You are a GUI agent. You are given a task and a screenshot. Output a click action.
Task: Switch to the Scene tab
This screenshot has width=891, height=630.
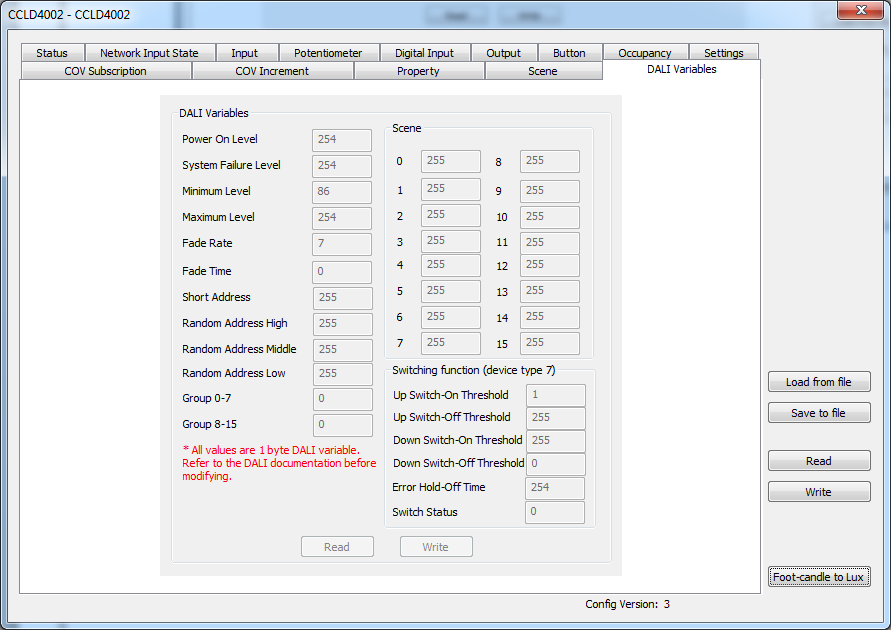tap(543, 71)
